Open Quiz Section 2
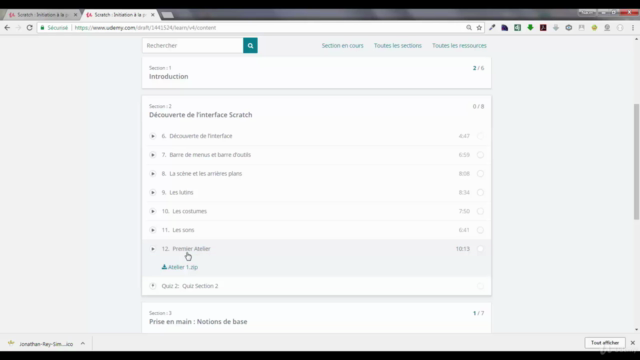This screenshot has height=360, width=640. point(200,286)
